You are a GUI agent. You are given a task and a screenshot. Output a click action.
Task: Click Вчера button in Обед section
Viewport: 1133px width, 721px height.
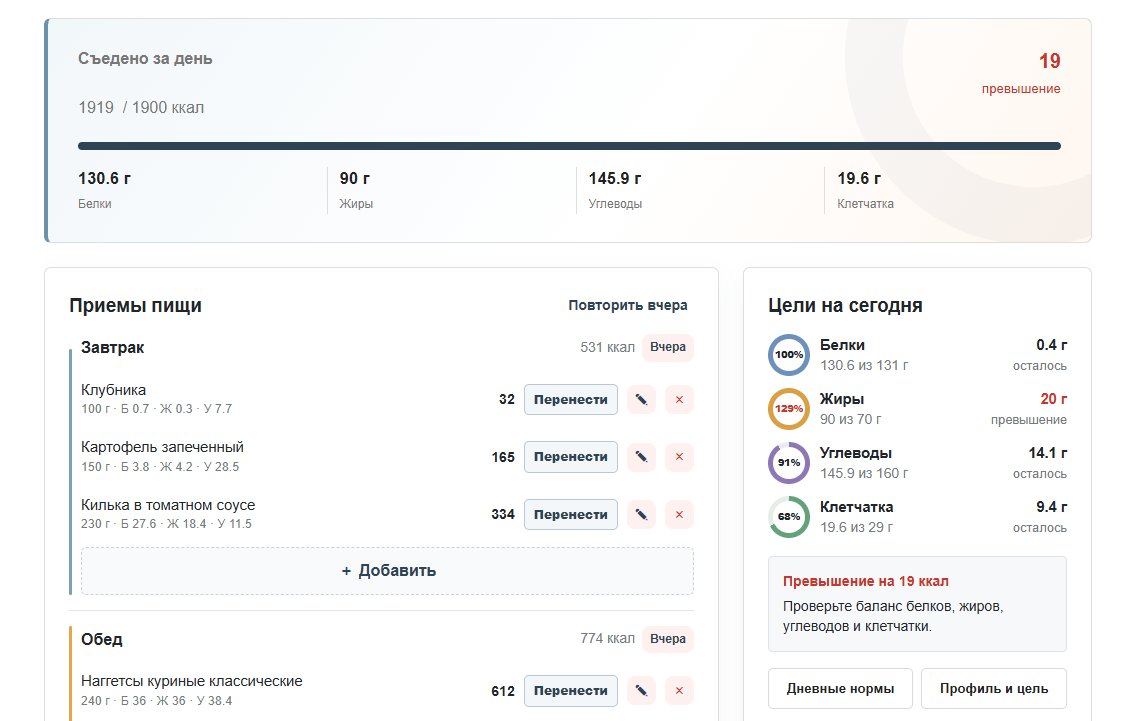tap(668, 639)
